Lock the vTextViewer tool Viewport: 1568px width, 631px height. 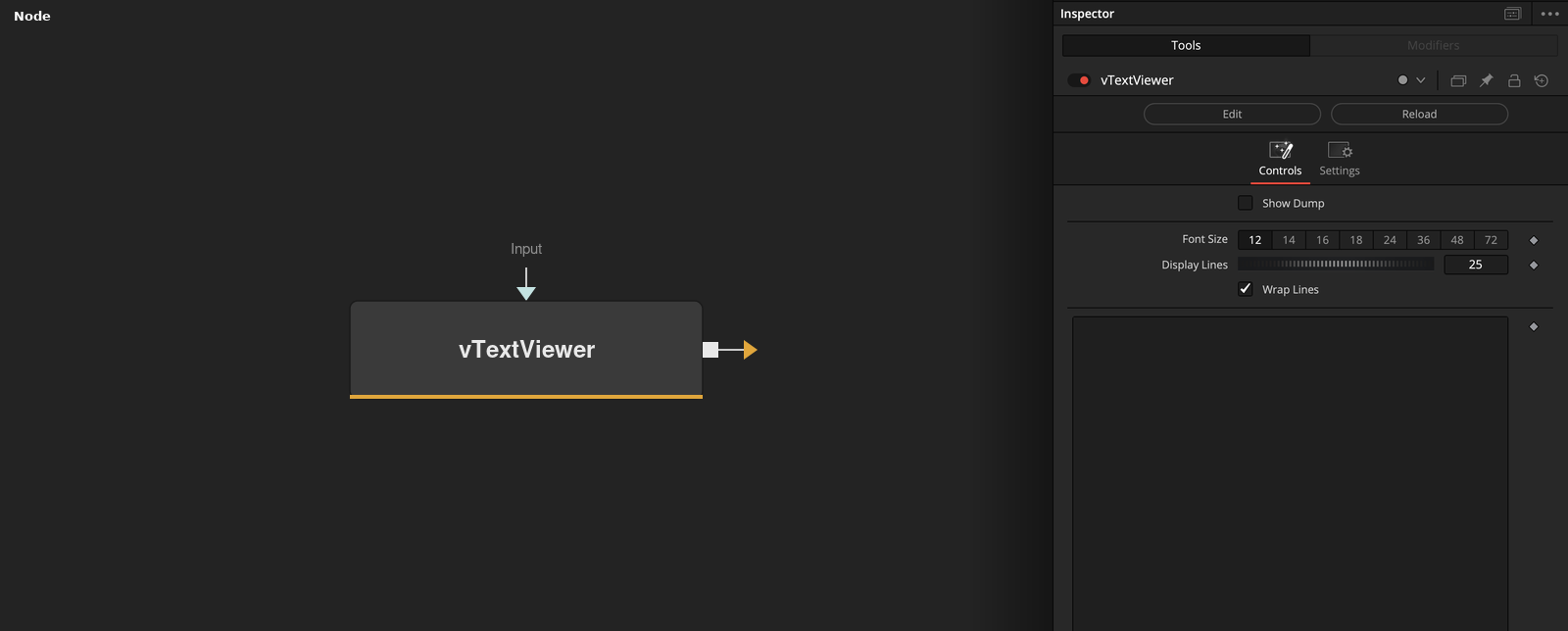[1514, 80]
